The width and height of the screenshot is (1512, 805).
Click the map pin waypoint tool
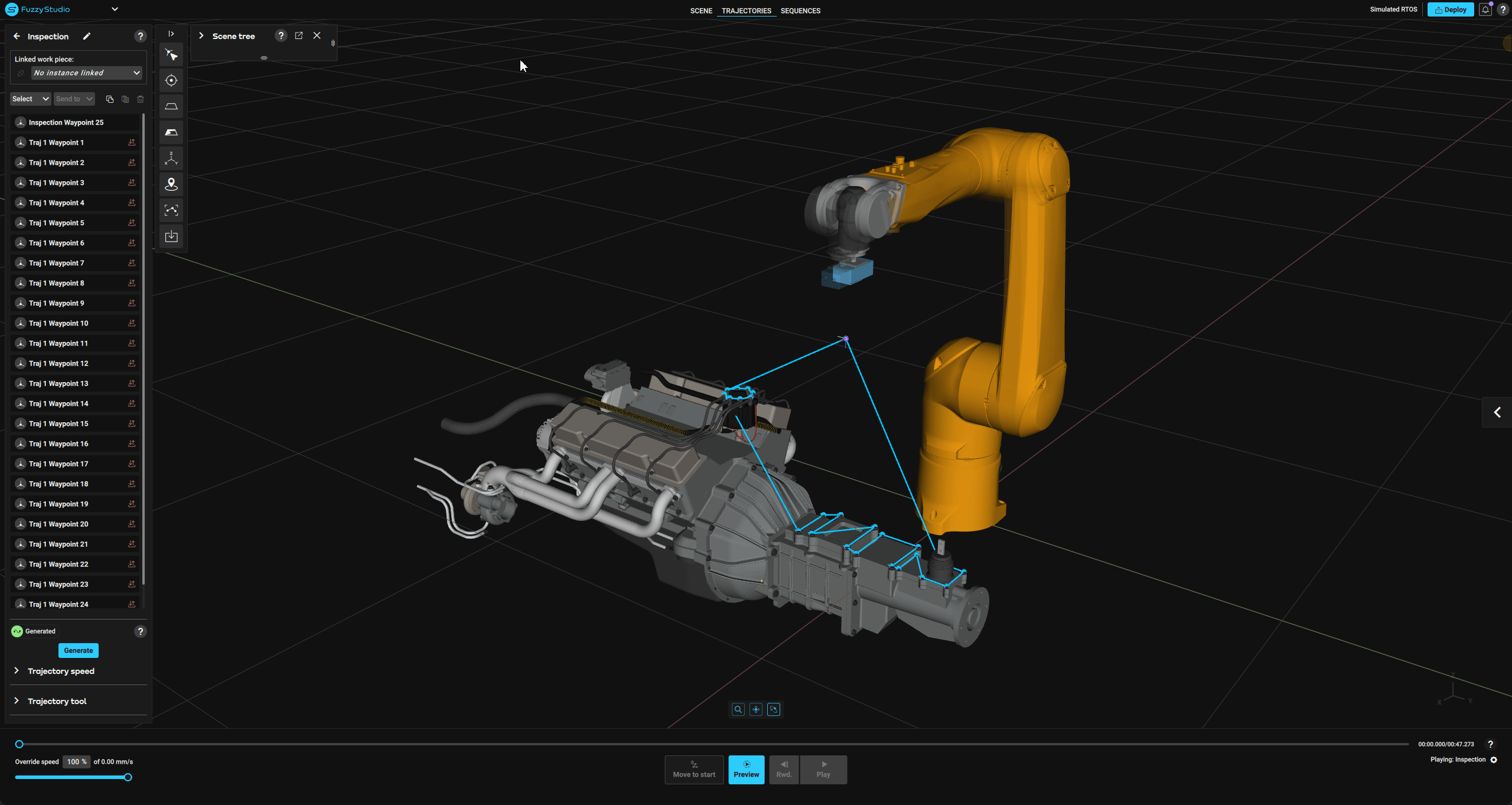pos(171,184)
